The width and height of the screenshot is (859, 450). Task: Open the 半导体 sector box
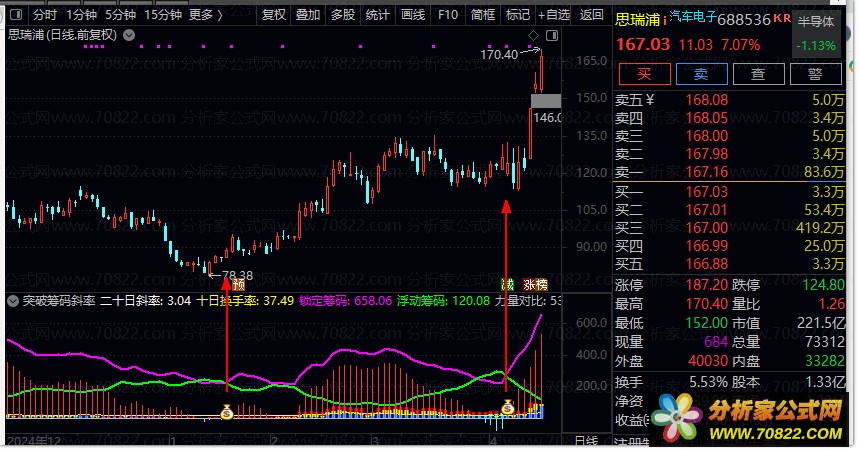coord(816,33)
